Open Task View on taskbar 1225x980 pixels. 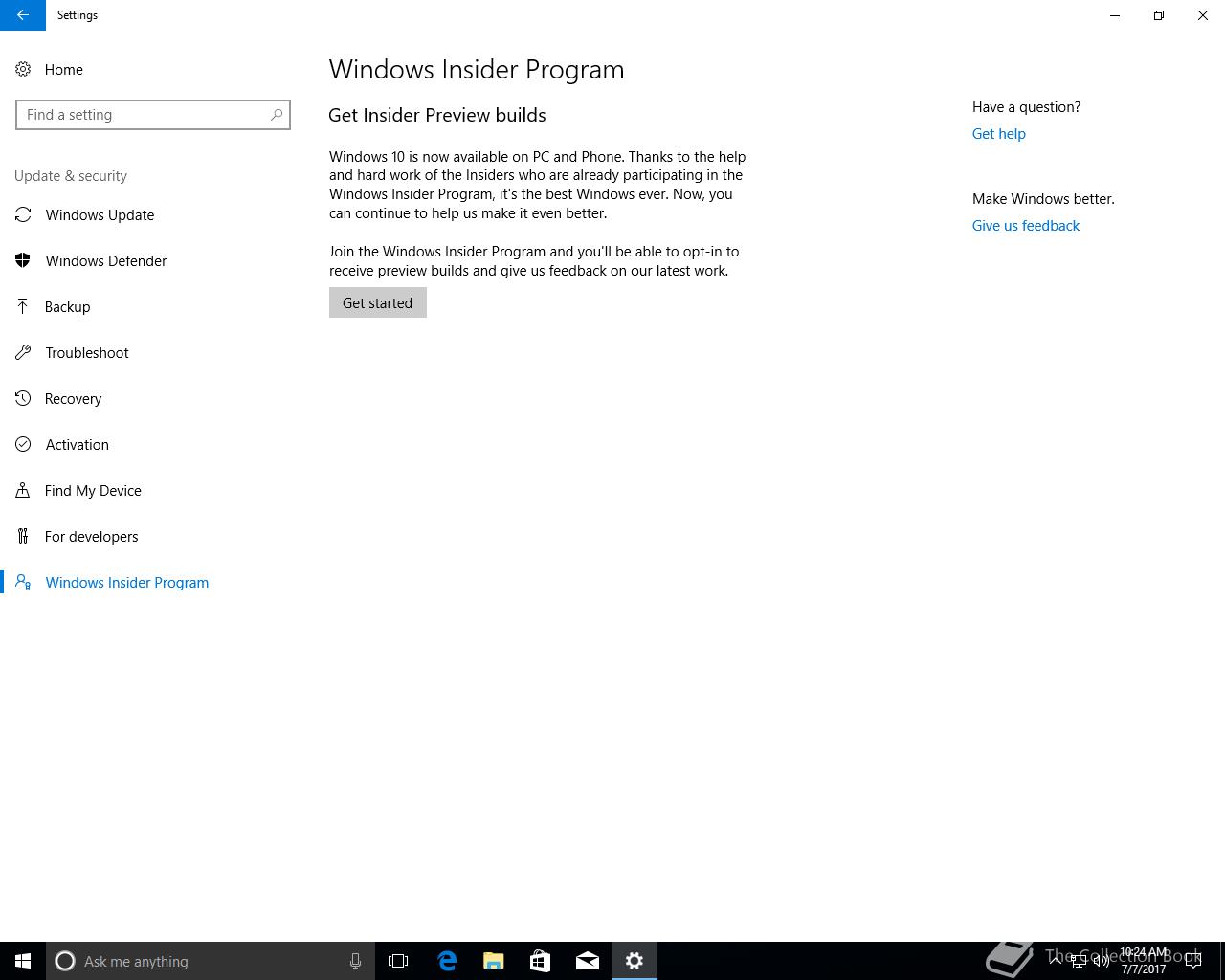click(398, 961)
